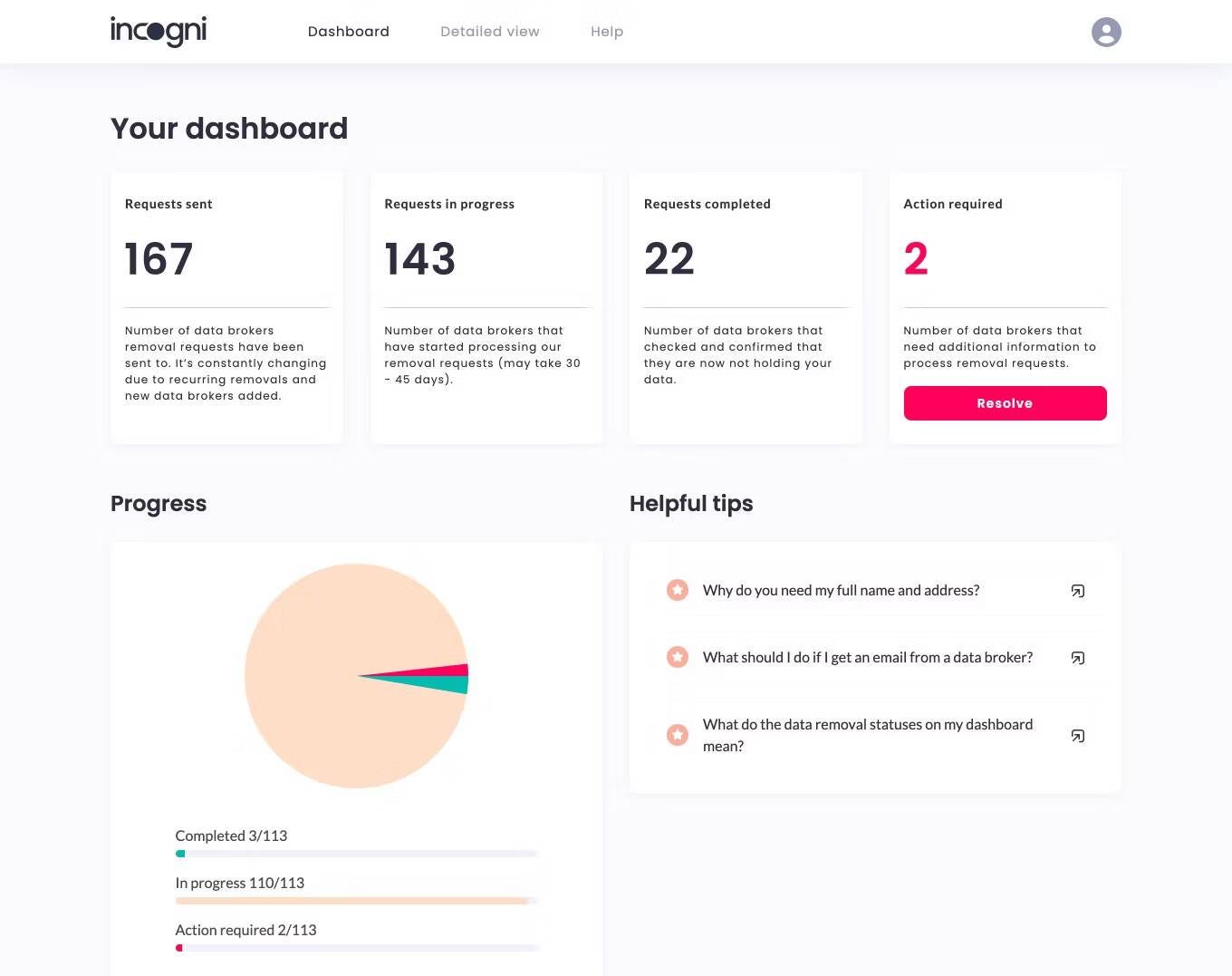Open external link icon for full name tip
The width and height of the screenshot is (1232, 976).
[1078, 591]
